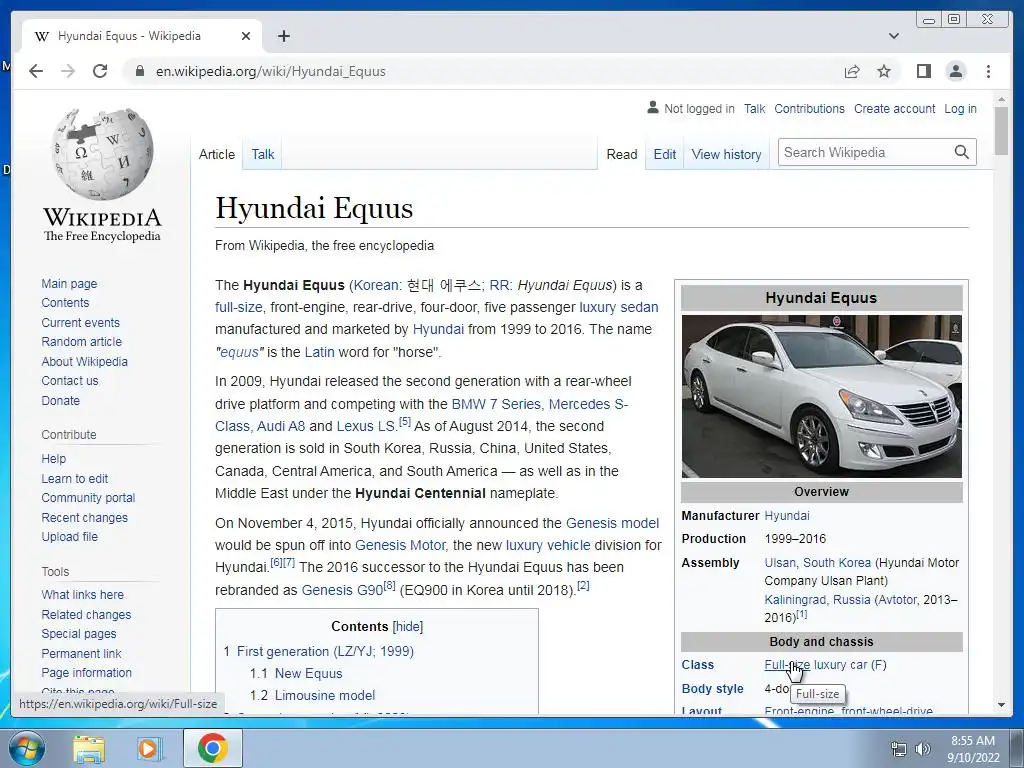The image size is (1024, 768).
Task: Open File Explorer from the taskbar
Action: pos(89,749)
